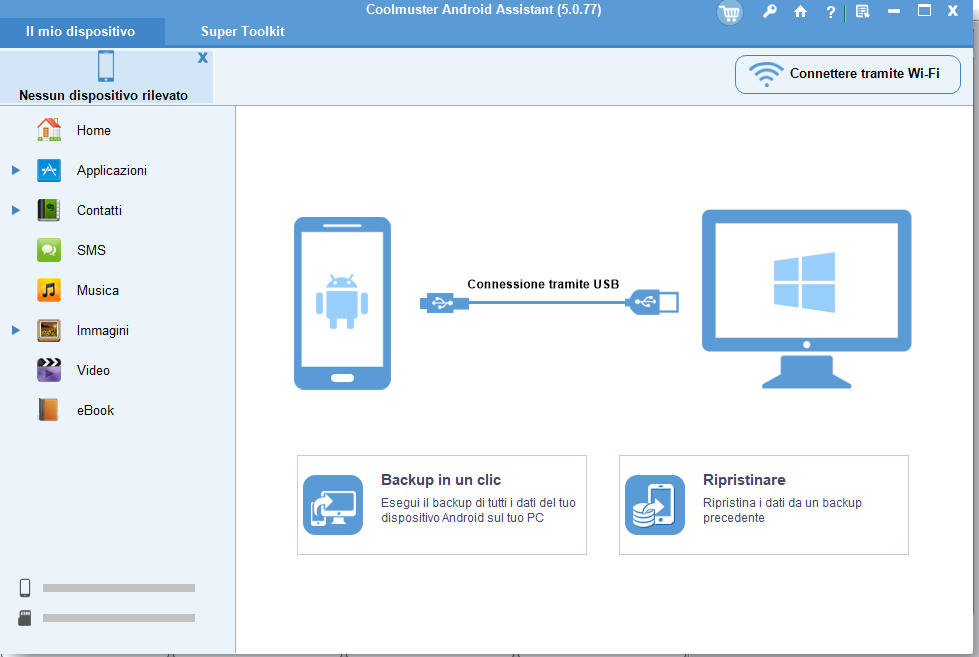Click the SD card storage icon
Screen dimensions: 979x657
[25, 618]
